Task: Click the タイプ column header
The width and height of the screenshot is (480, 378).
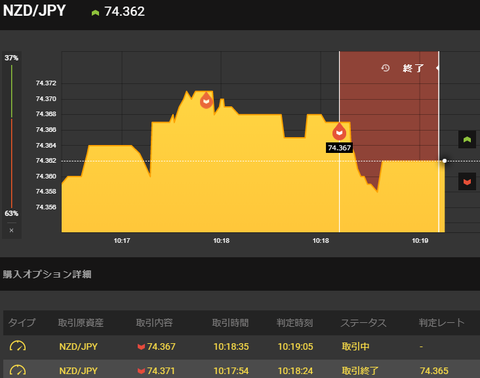Action: (22, 323)
